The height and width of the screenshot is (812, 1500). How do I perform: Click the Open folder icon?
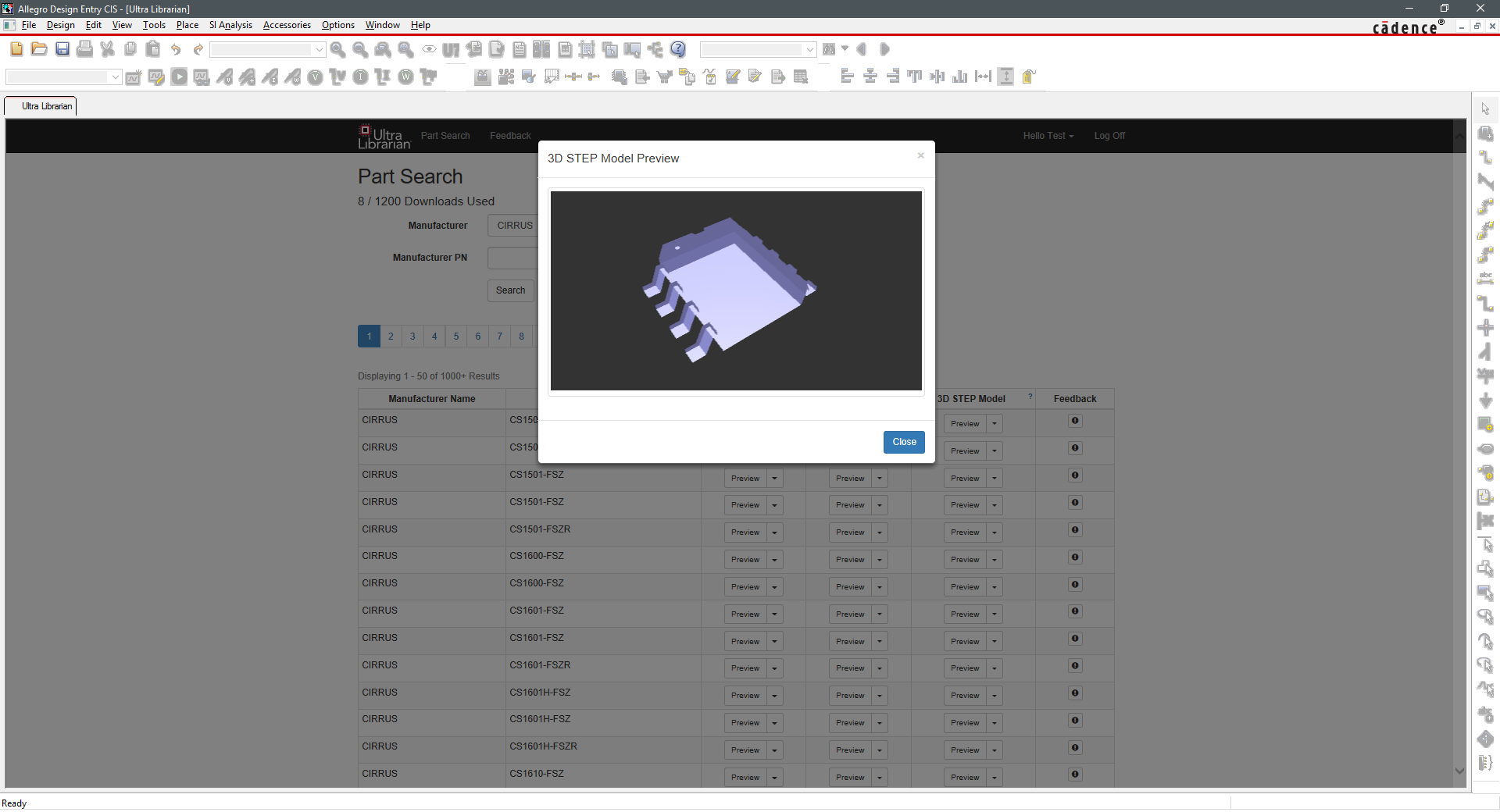[39, 49]
